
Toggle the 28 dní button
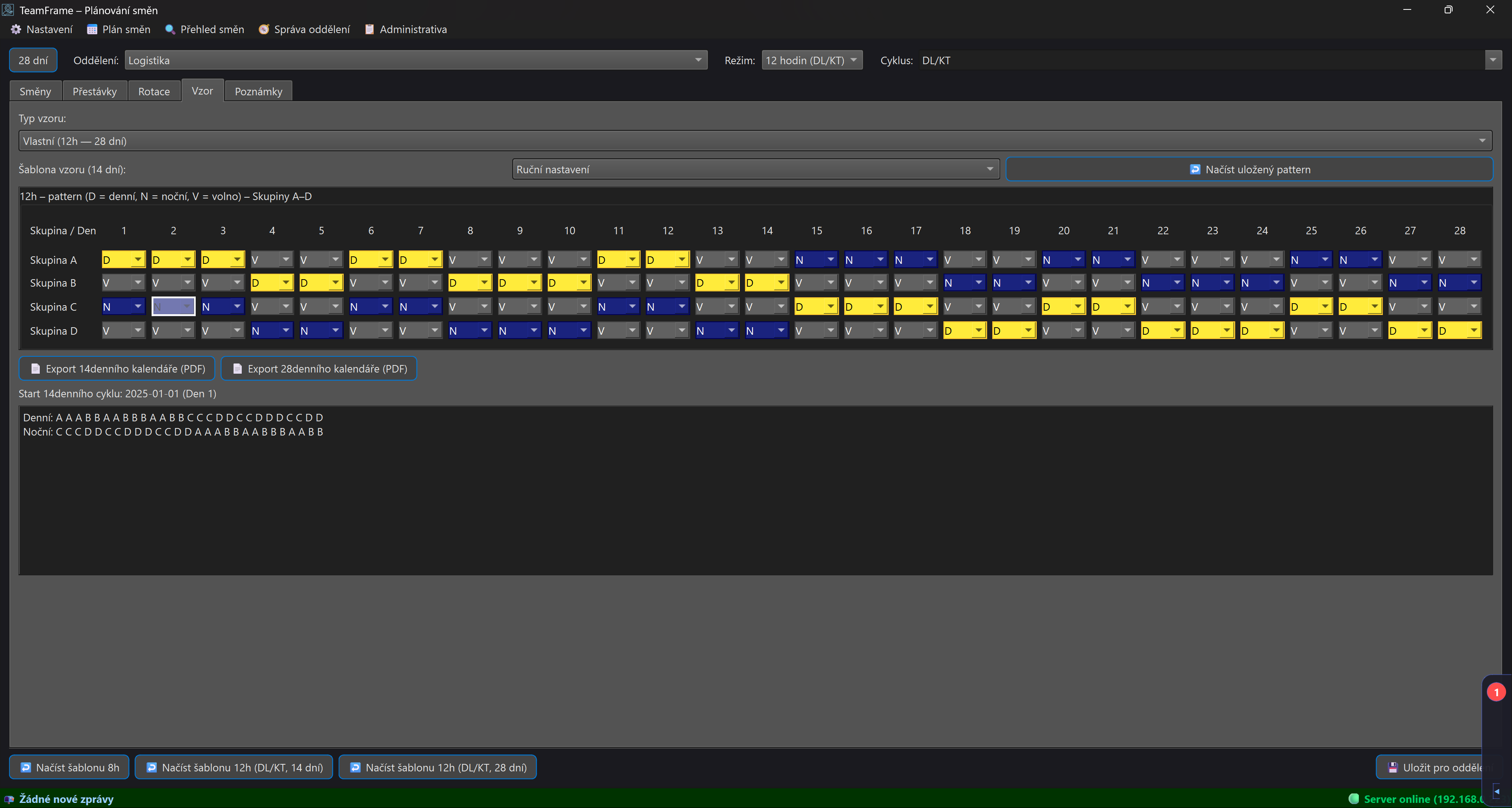coord(33,60)
